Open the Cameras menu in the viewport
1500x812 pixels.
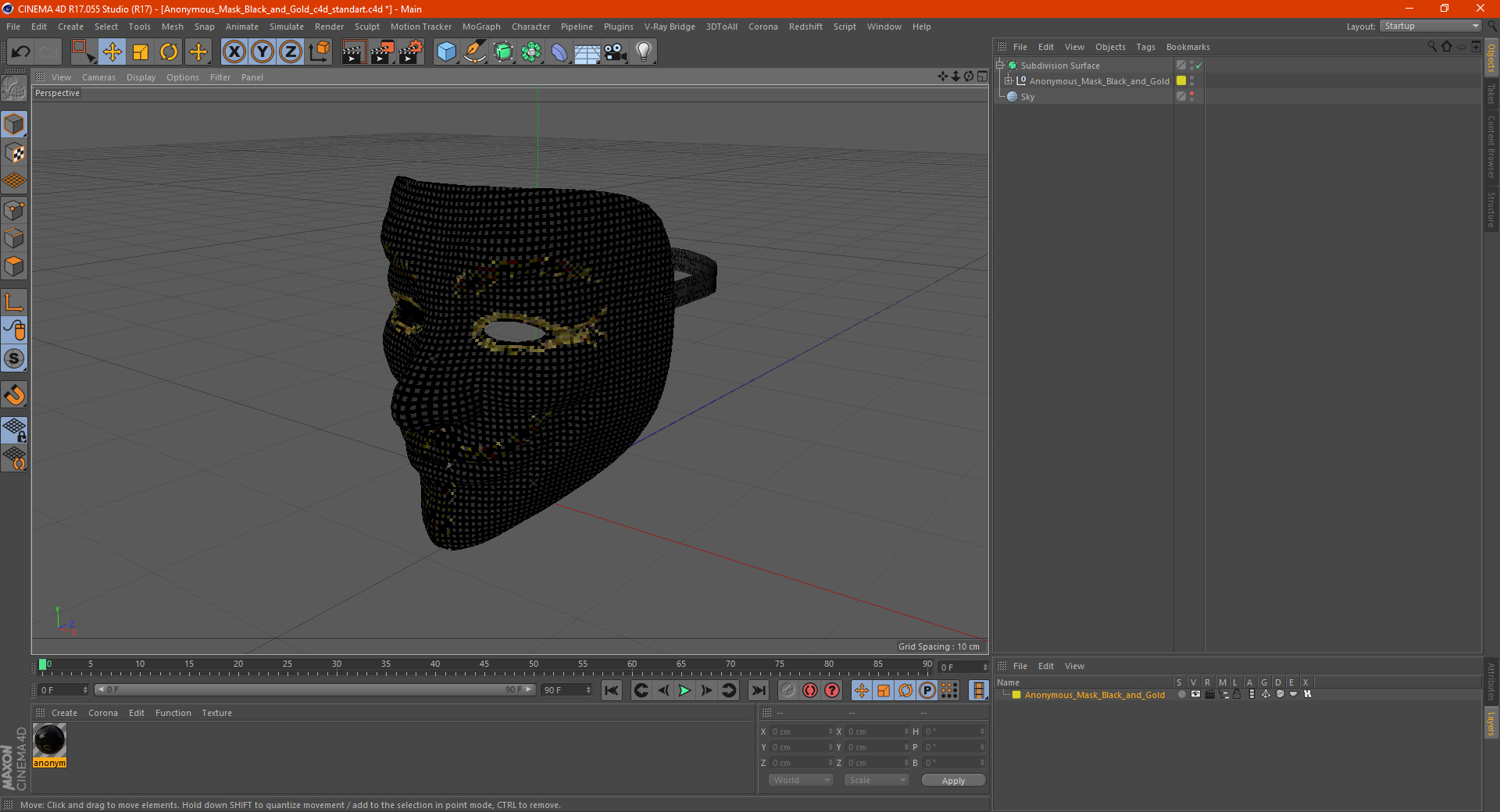point(98,77)
